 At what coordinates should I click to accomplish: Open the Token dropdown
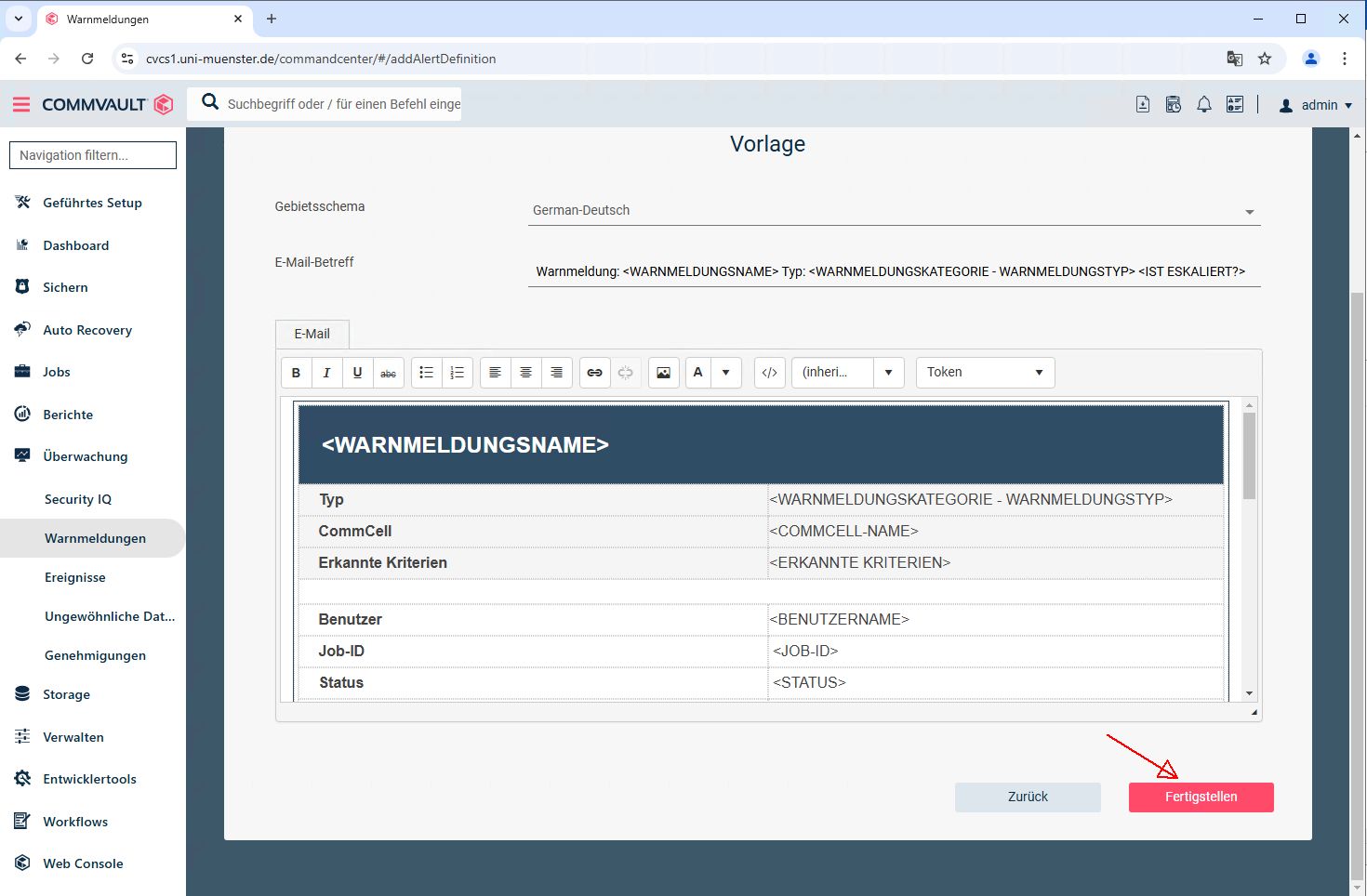pos(985,373)
